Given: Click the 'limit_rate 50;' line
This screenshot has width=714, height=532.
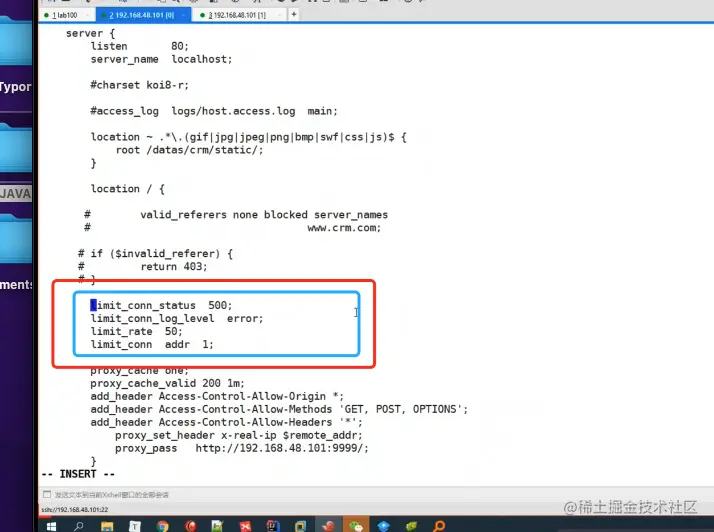Looking at the screenshot, I should coord(136,332).
